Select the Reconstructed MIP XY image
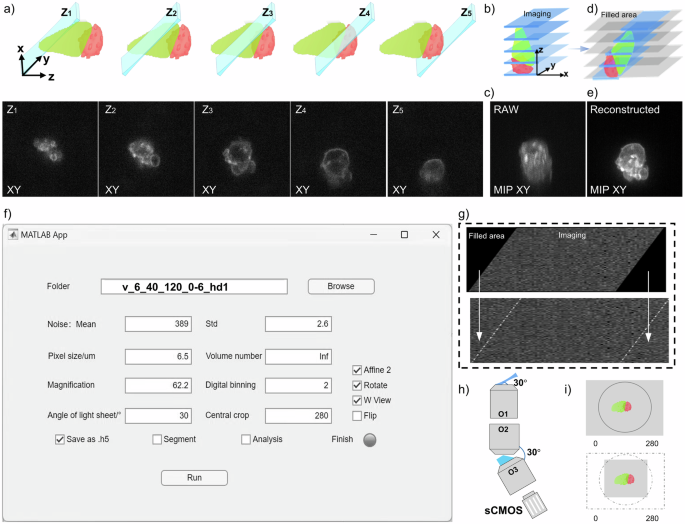Screen dimensions: 685x524 [630, 147]
